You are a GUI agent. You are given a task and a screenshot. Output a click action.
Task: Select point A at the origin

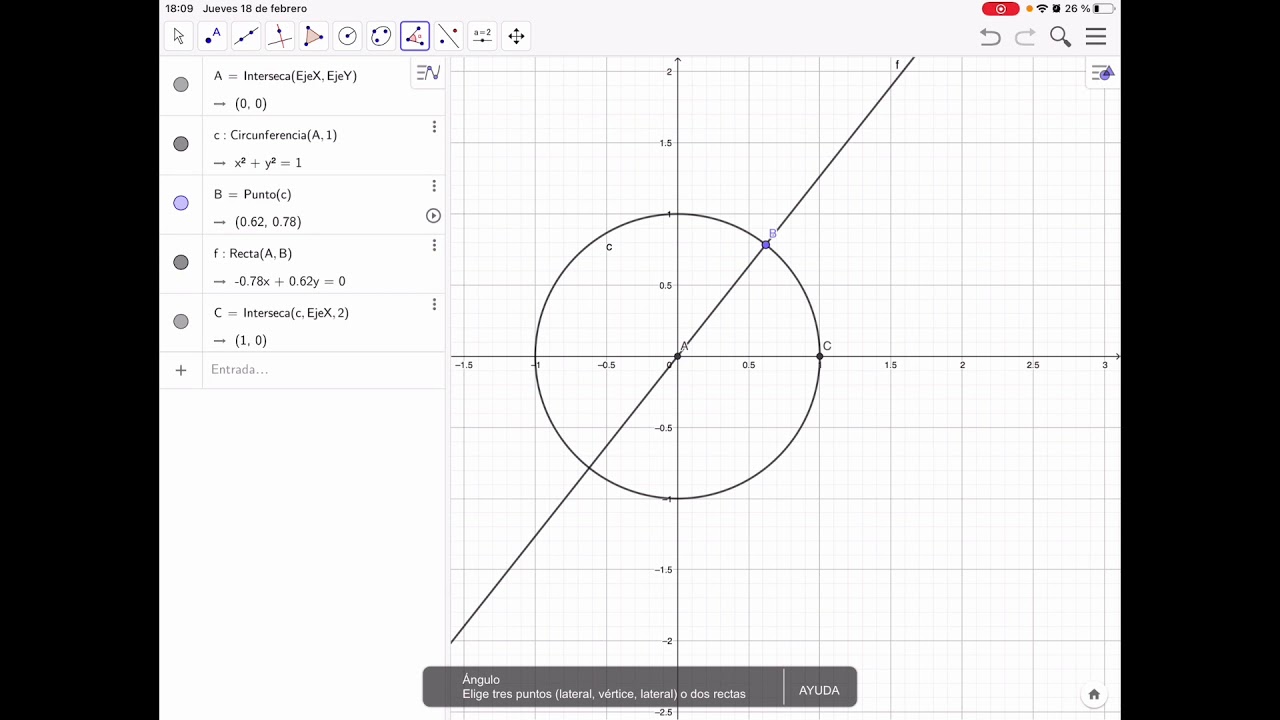[x=677, y=356]
